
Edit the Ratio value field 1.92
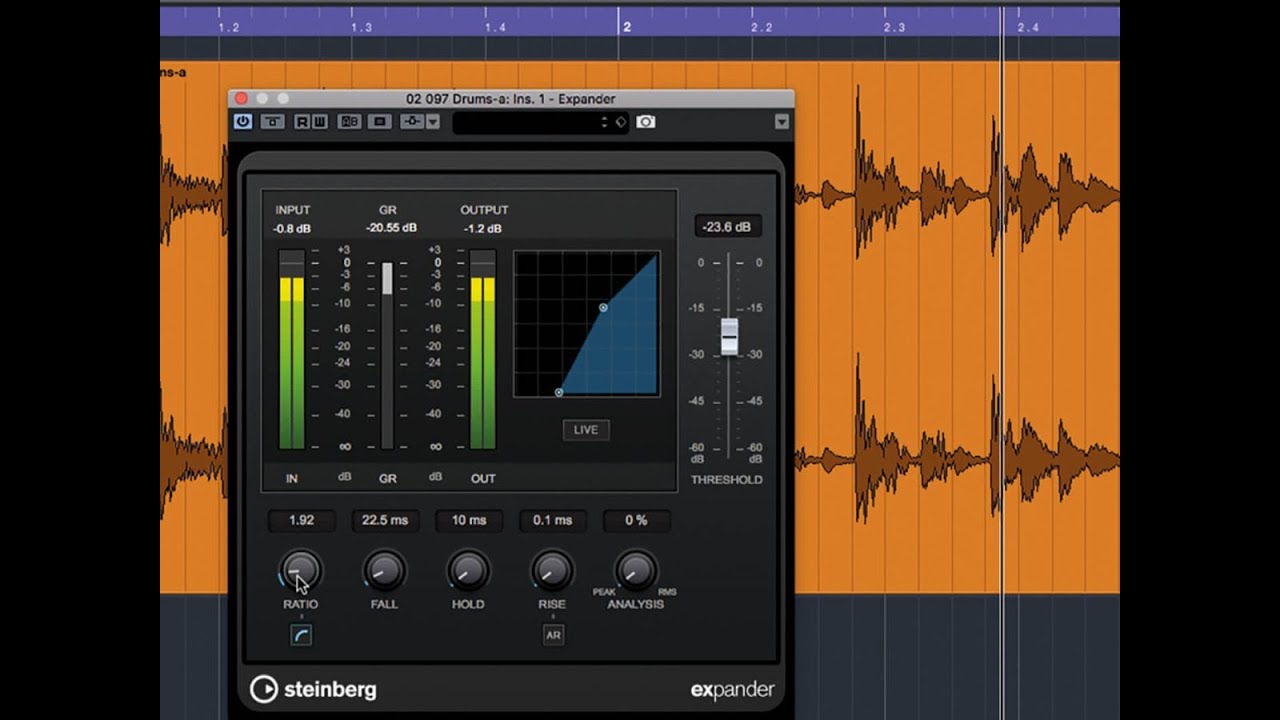pyautogui.click(x=301, y=520)
